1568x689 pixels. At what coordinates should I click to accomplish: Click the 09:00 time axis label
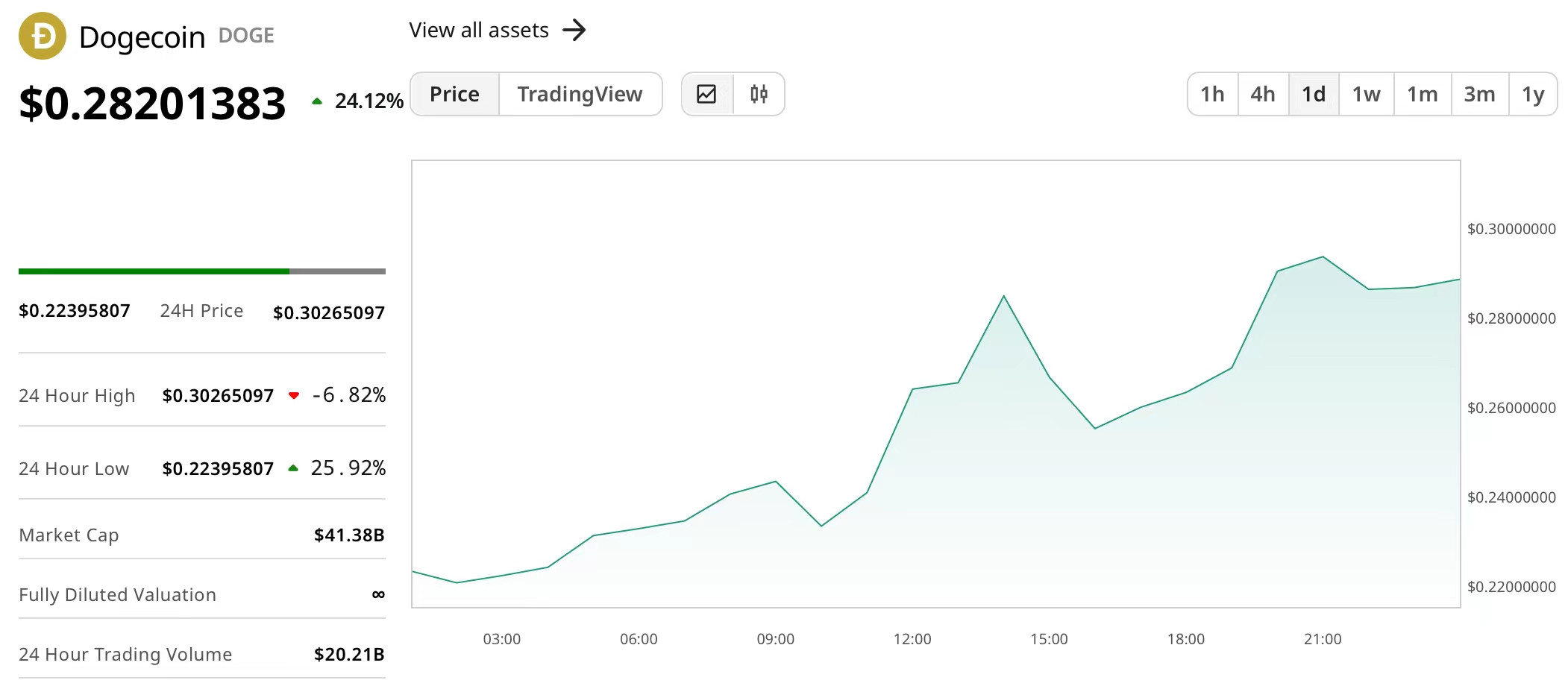coord(776,639)
